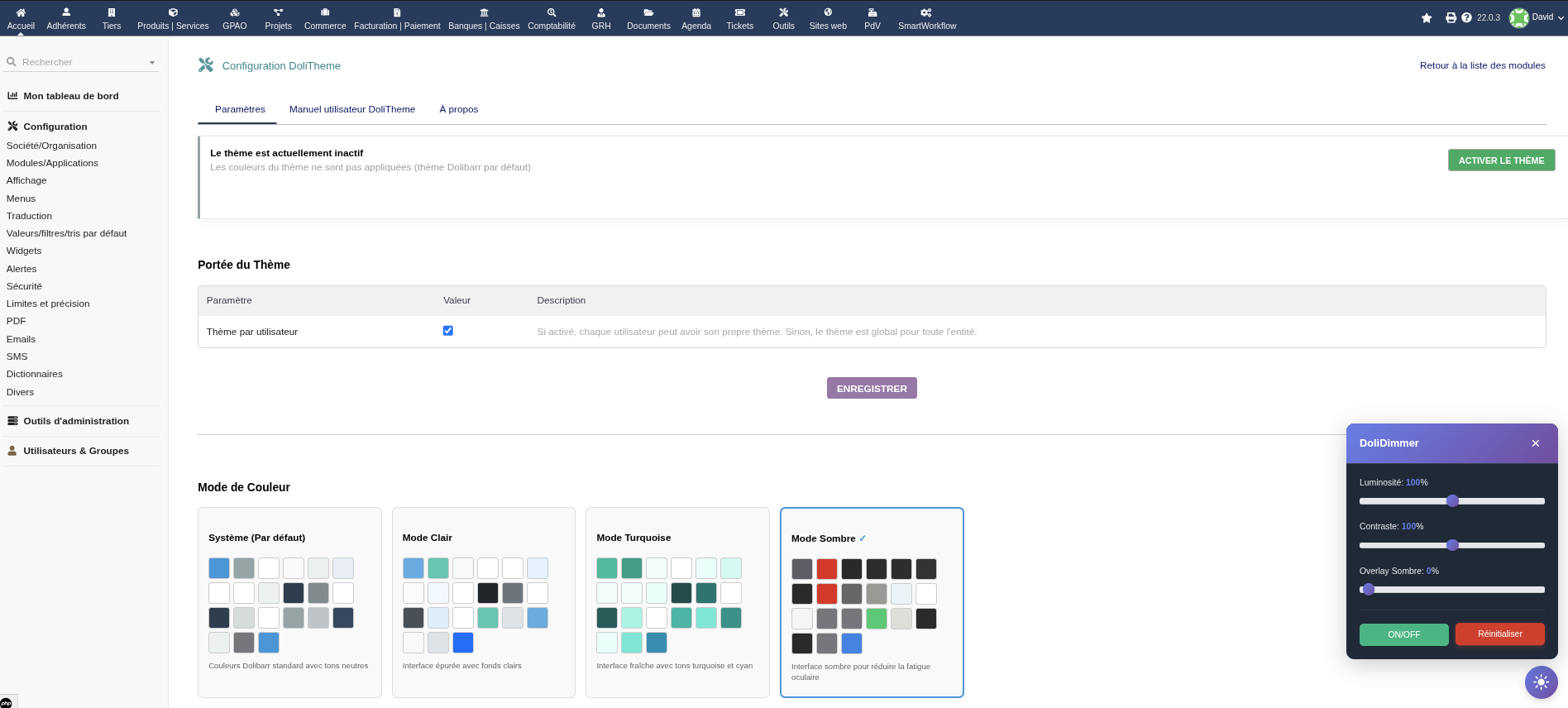
Task: Expand Outils d'administration in the sidebar
Action: (76, 421)
